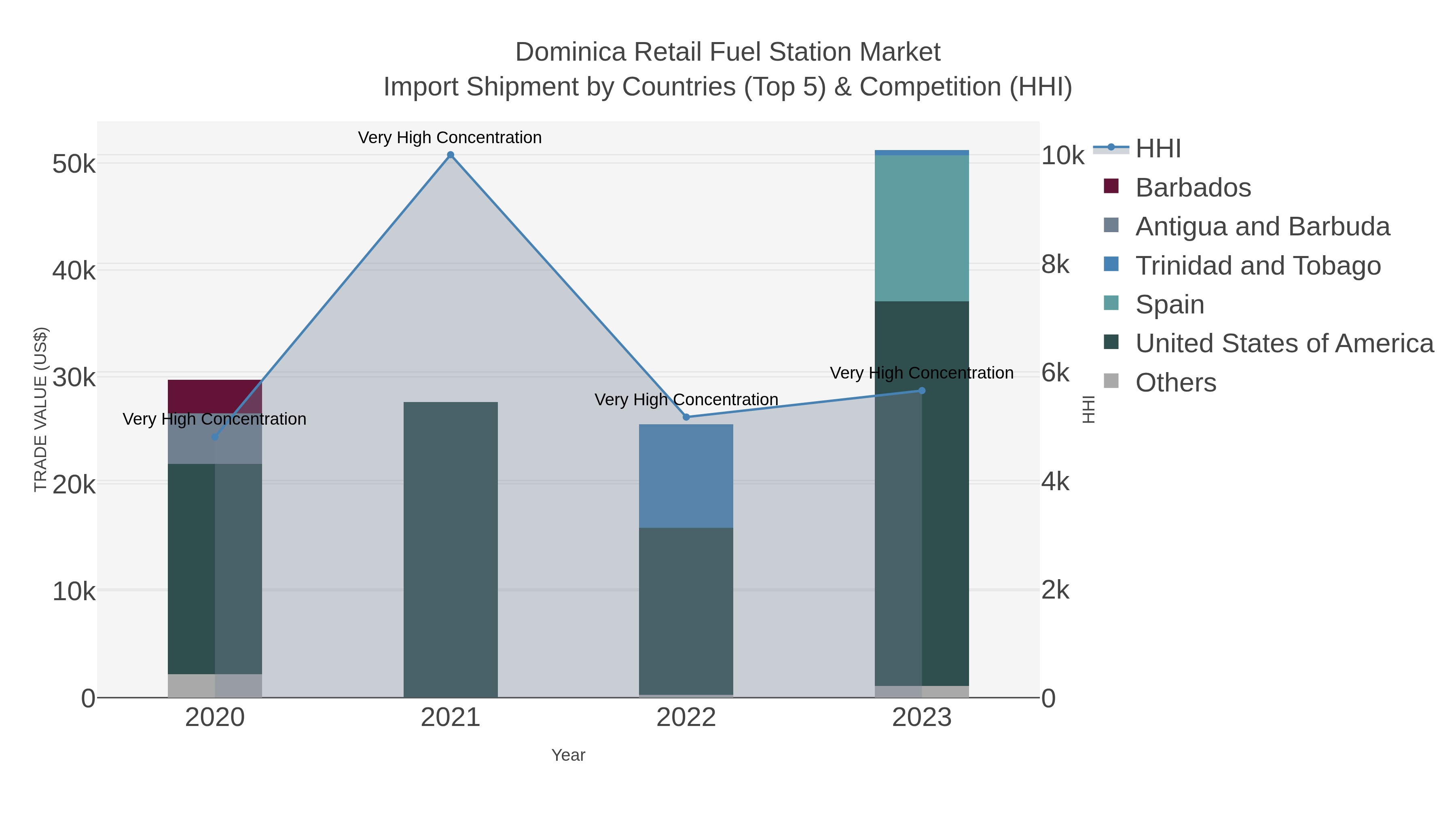Image resolution: width=1456 pixels, height=819 pixels.
Task: Click the 2023 'Very High Concentration' annotation
Action: (922, 373)
